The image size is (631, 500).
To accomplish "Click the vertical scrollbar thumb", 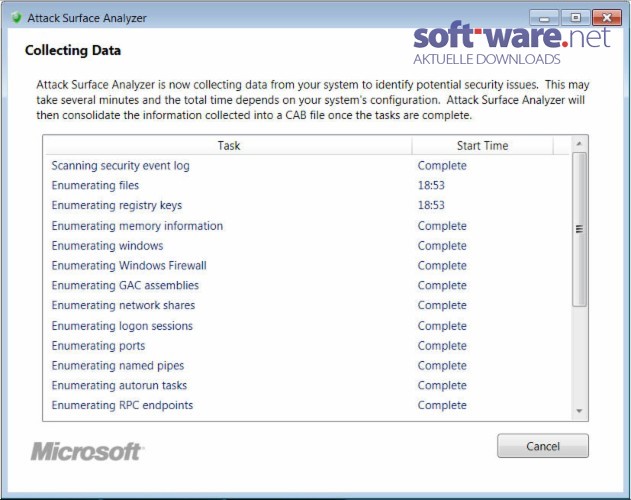I will pyautogui.click(x=579, y=229).
